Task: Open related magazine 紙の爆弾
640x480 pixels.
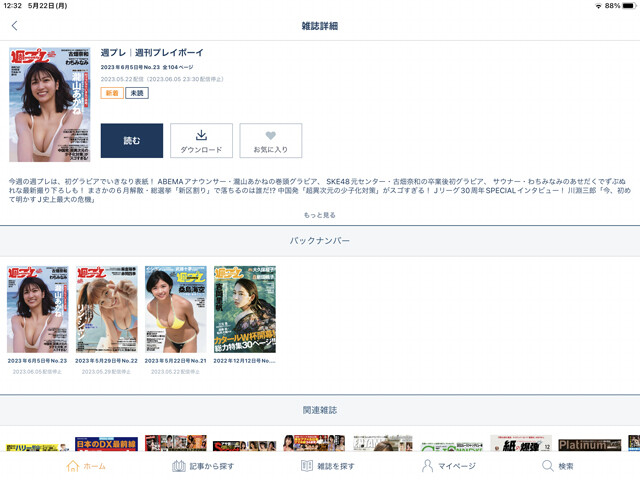Action: [521, 443]
